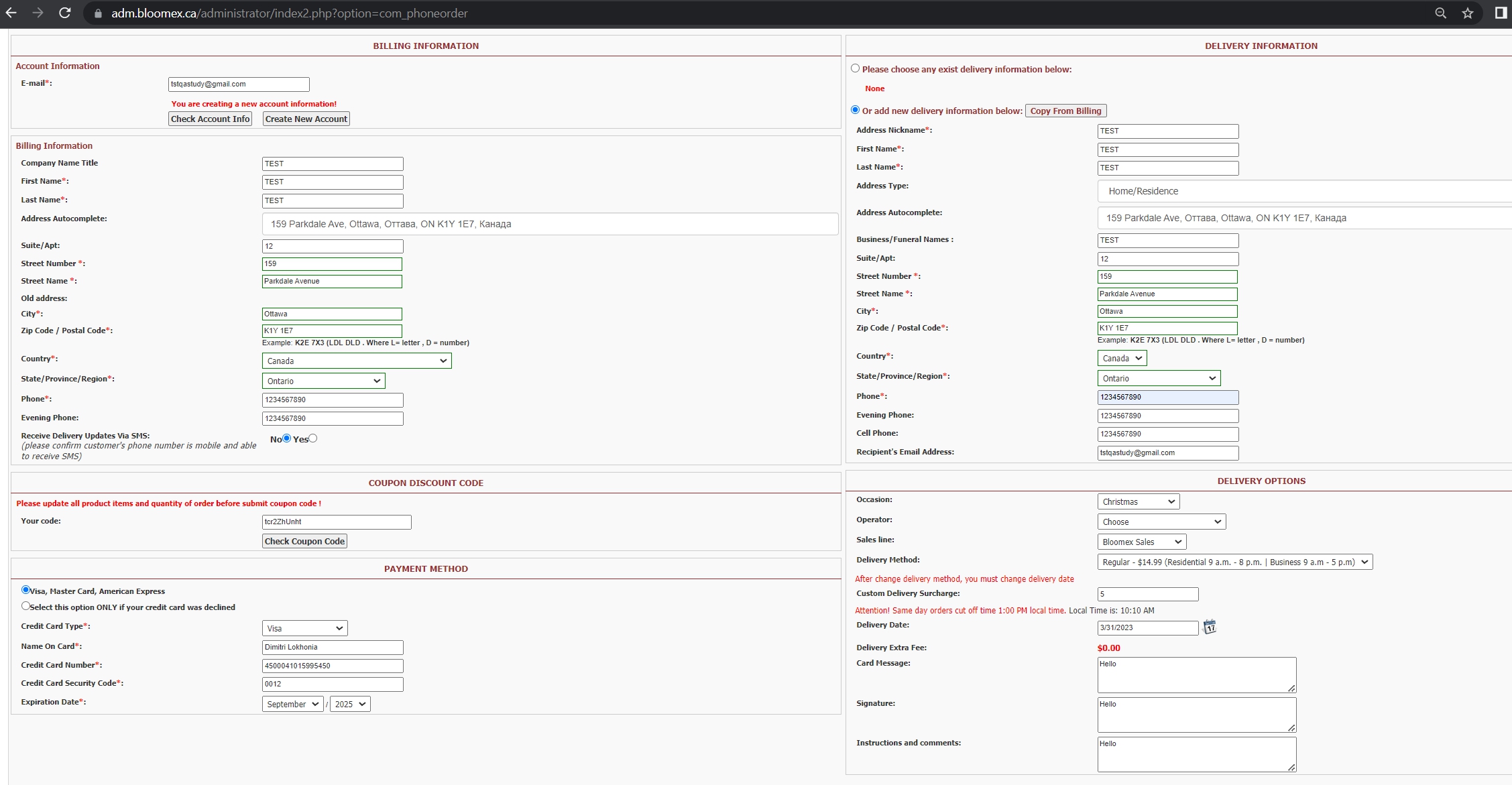The height and width of the screenshot is (785, 1512).
Task: Click Recipient's Email Address field
Action: [x=1168, y=452]
